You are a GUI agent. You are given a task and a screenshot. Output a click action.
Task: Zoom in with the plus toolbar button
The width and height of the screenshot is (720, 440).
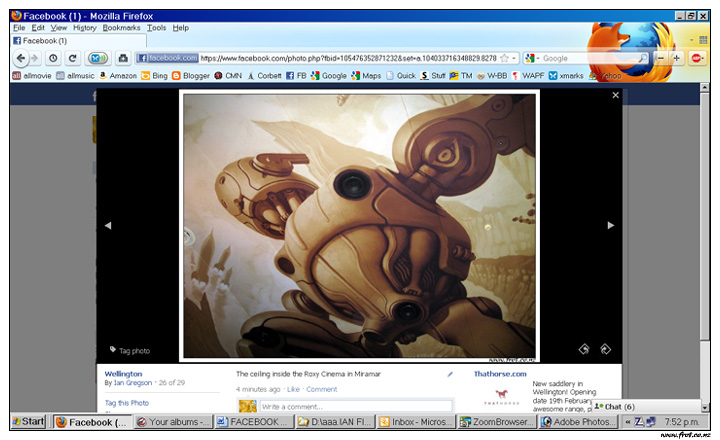[676, 58]
